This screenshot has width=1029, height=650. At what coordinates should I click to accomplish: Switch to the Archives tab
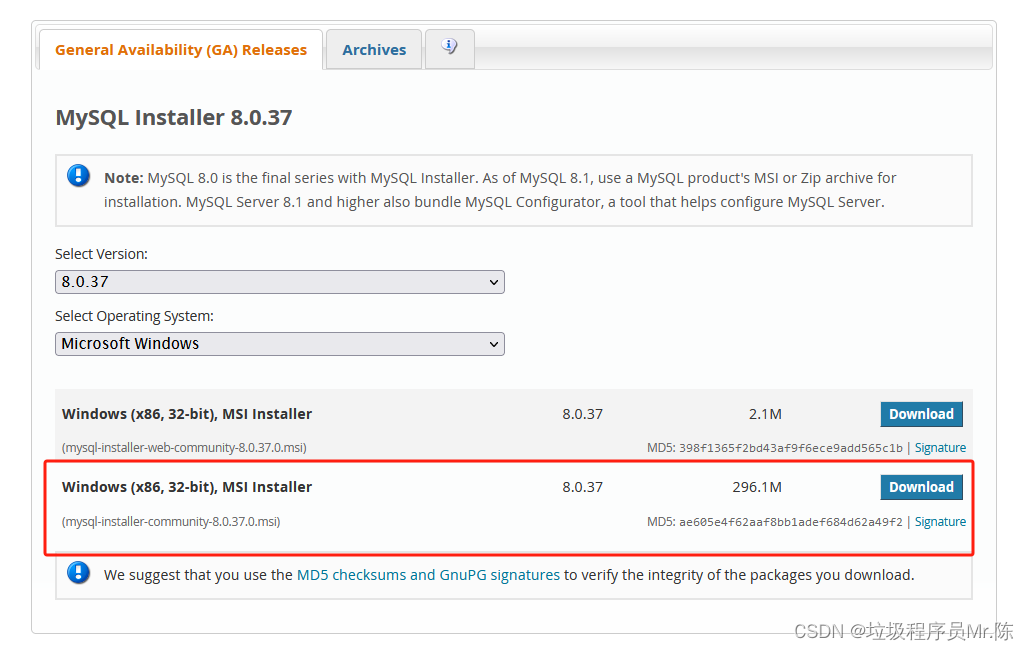pyautogui.click(x=374, y=50)
